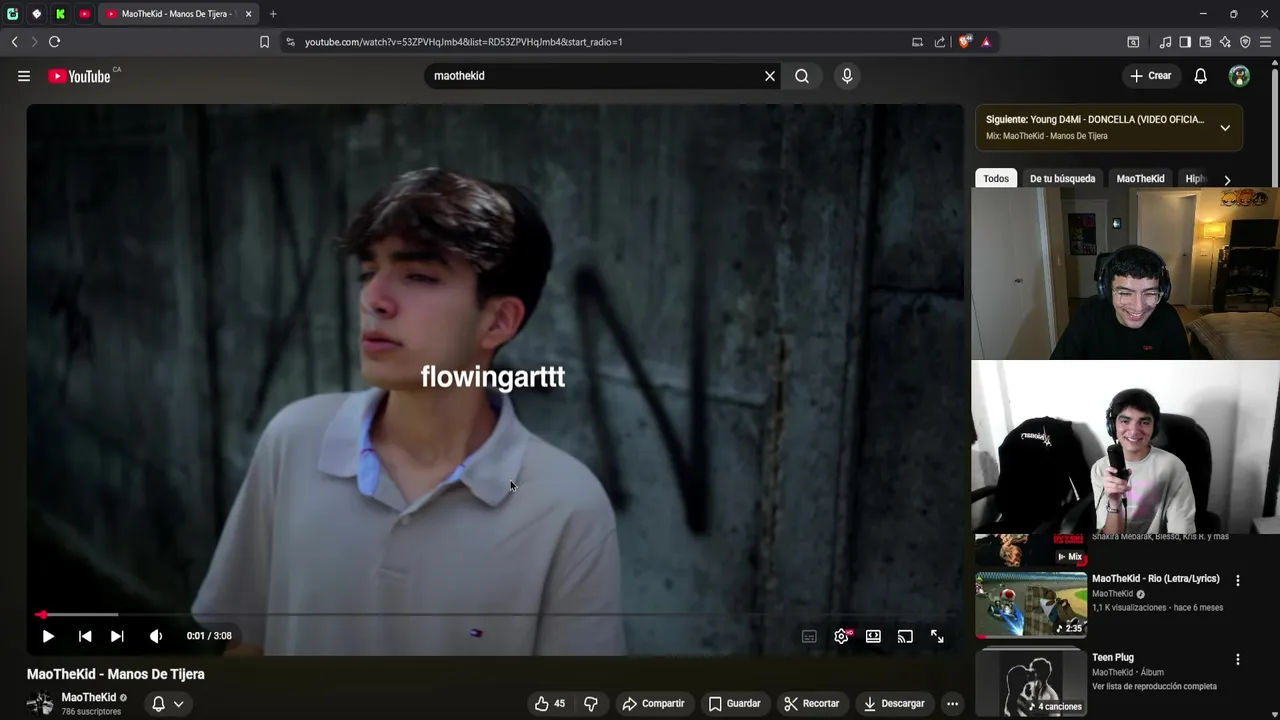Click the magnifier search button
1280x720 pixels.
click(802, 76)
